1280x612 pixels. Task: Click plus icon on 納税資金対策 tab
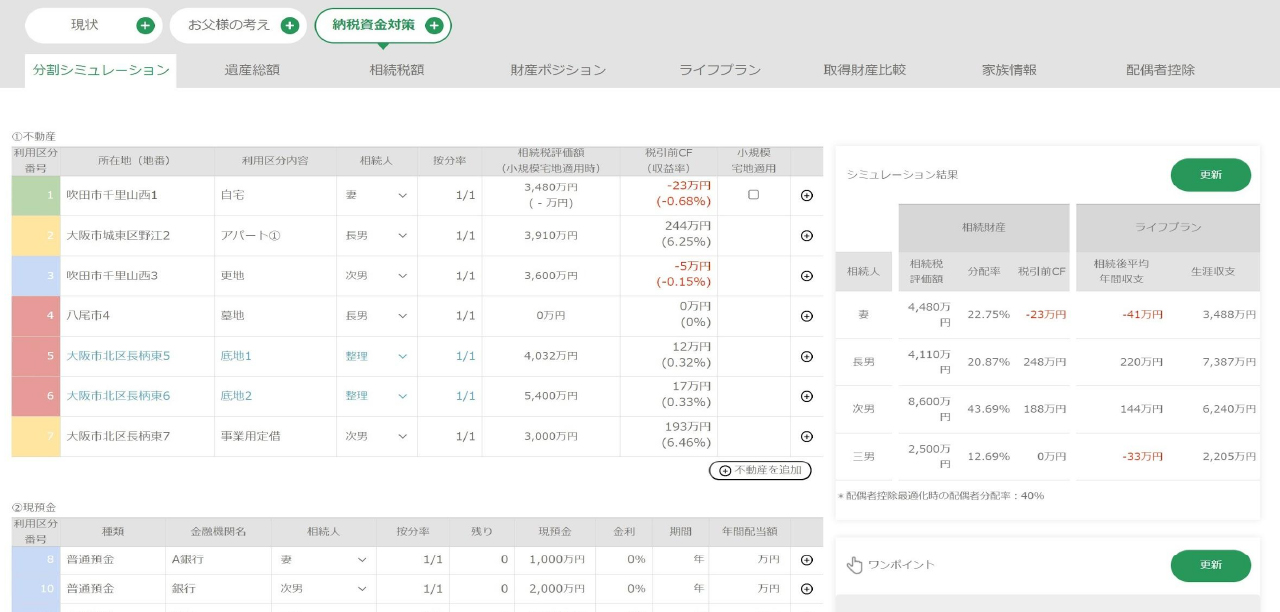434,26
